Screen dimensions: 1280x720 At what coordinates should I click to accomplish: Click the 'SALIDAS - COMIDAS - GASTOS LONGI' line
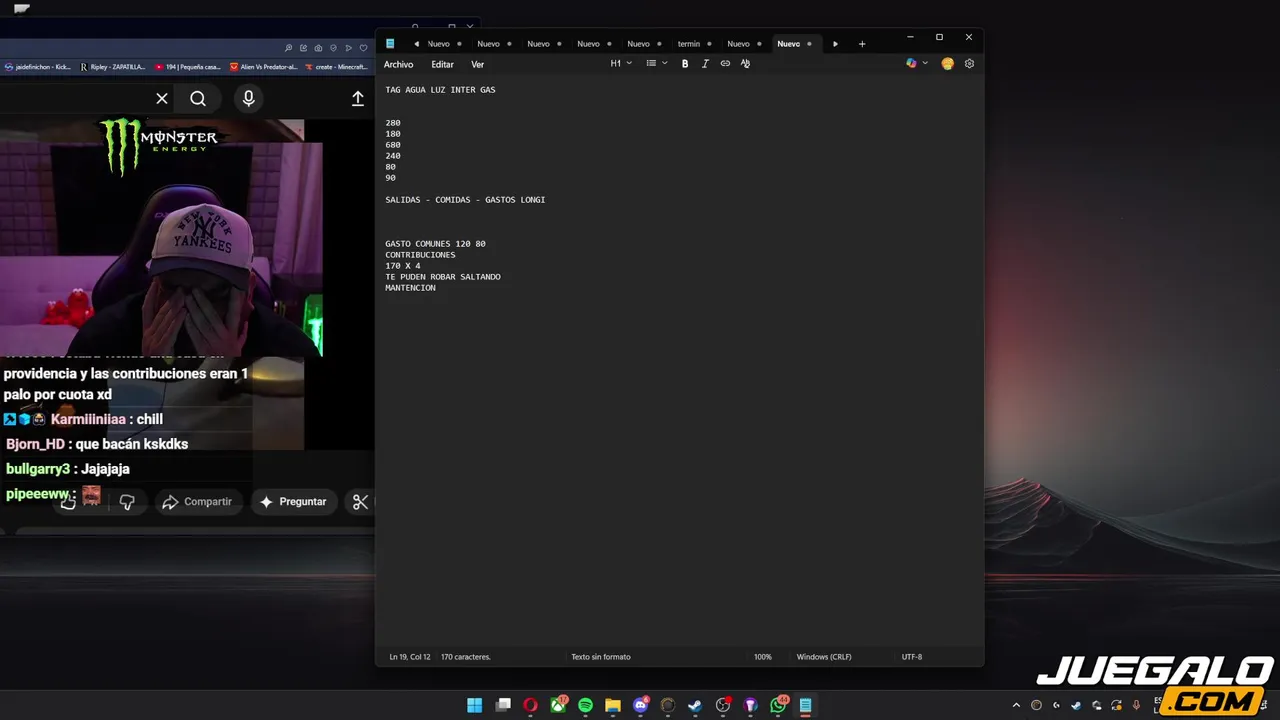(x=465, y=200)
